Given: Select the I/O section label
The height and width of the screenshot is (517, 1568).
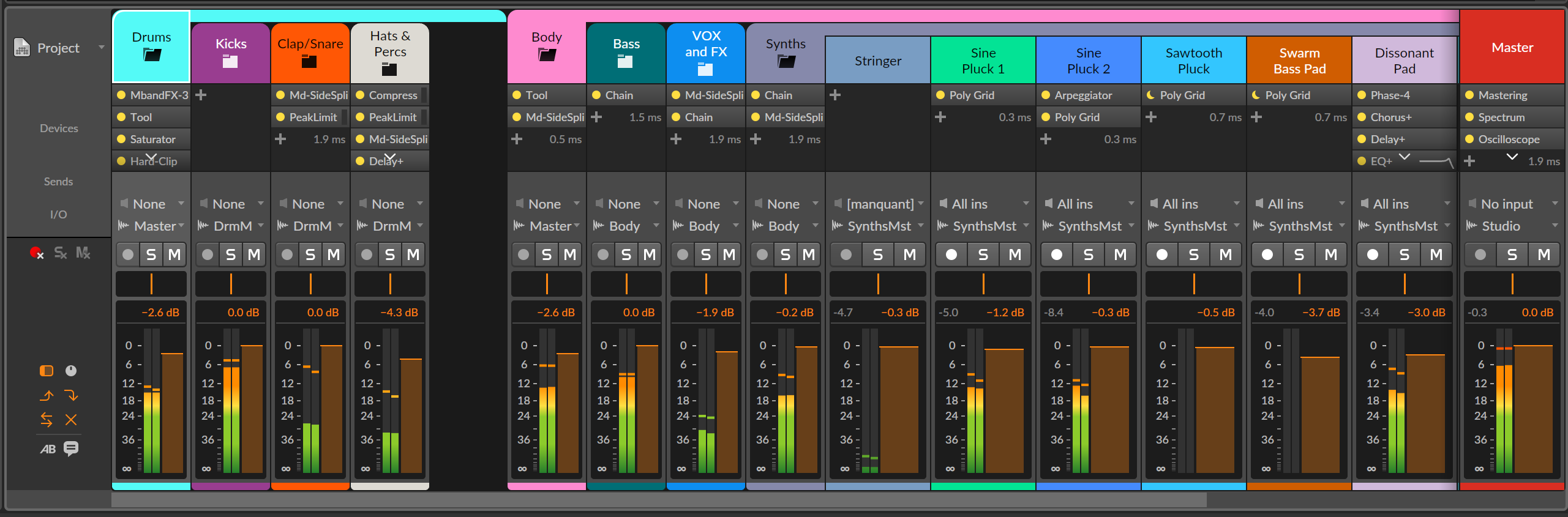Looking at the screenshot, I should pyautogui.click(x=58, y=214).
